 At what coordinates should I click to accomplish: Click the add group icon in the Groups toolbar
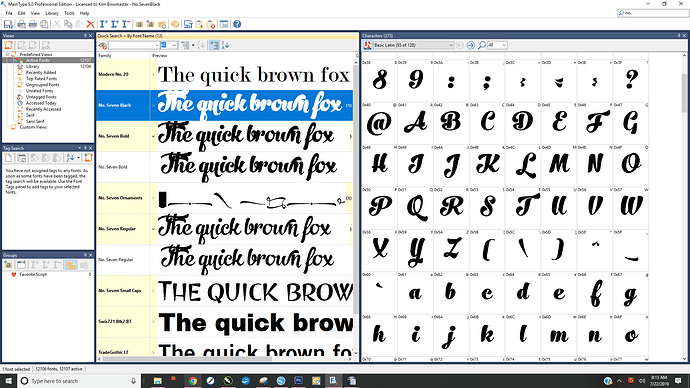[8, 265]
